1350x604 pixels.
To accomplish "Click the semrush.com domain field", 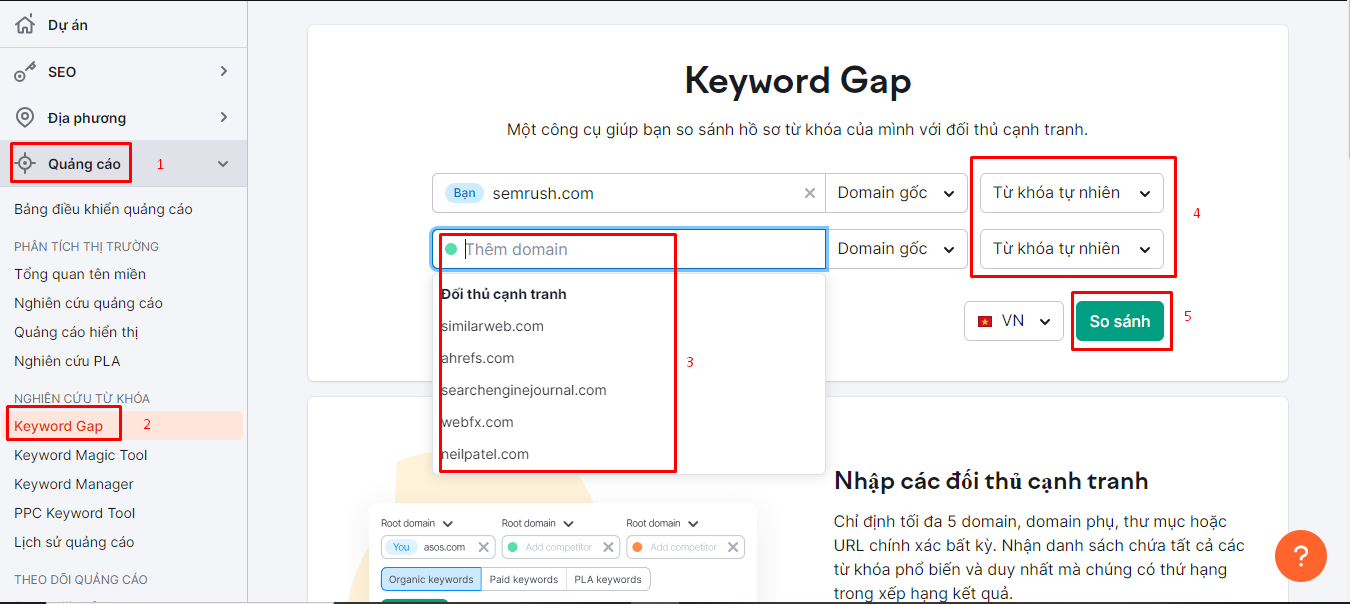I will (629, 193).
